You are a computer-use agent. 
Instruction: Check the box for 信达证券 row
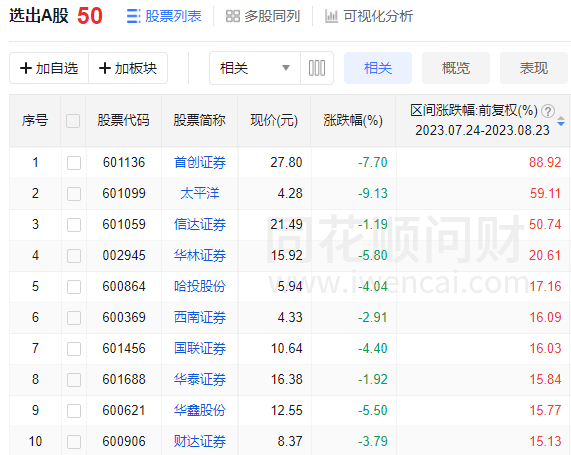pos(74,225)
